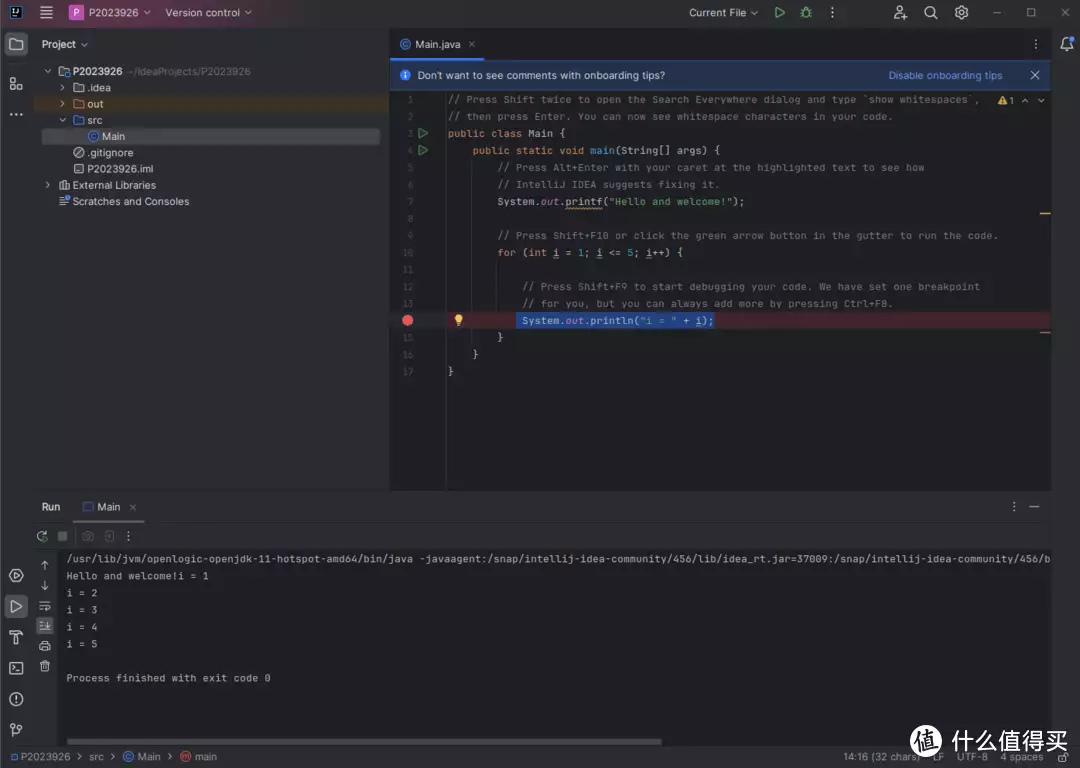
Task: Open IDE settings gear icon
Action: coord(961,13)
